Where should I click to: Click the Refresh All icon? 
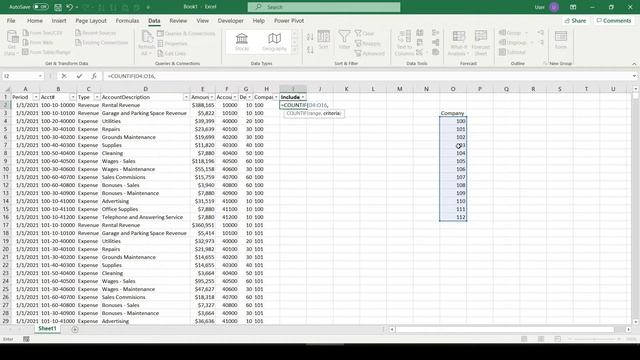click(x=146, y=36)
